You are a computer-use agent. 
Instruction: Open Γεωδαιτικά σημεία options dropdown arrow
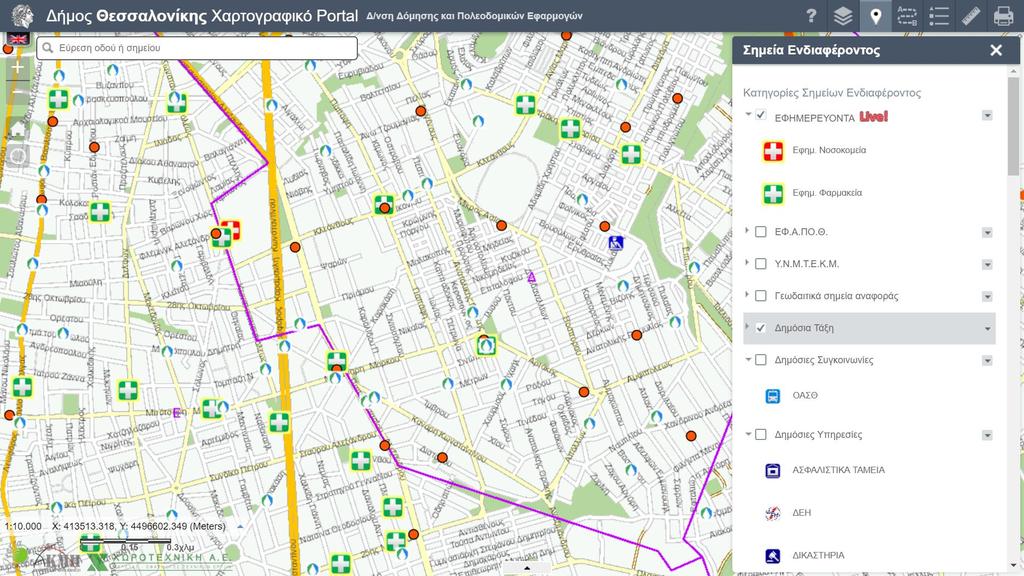987,296
